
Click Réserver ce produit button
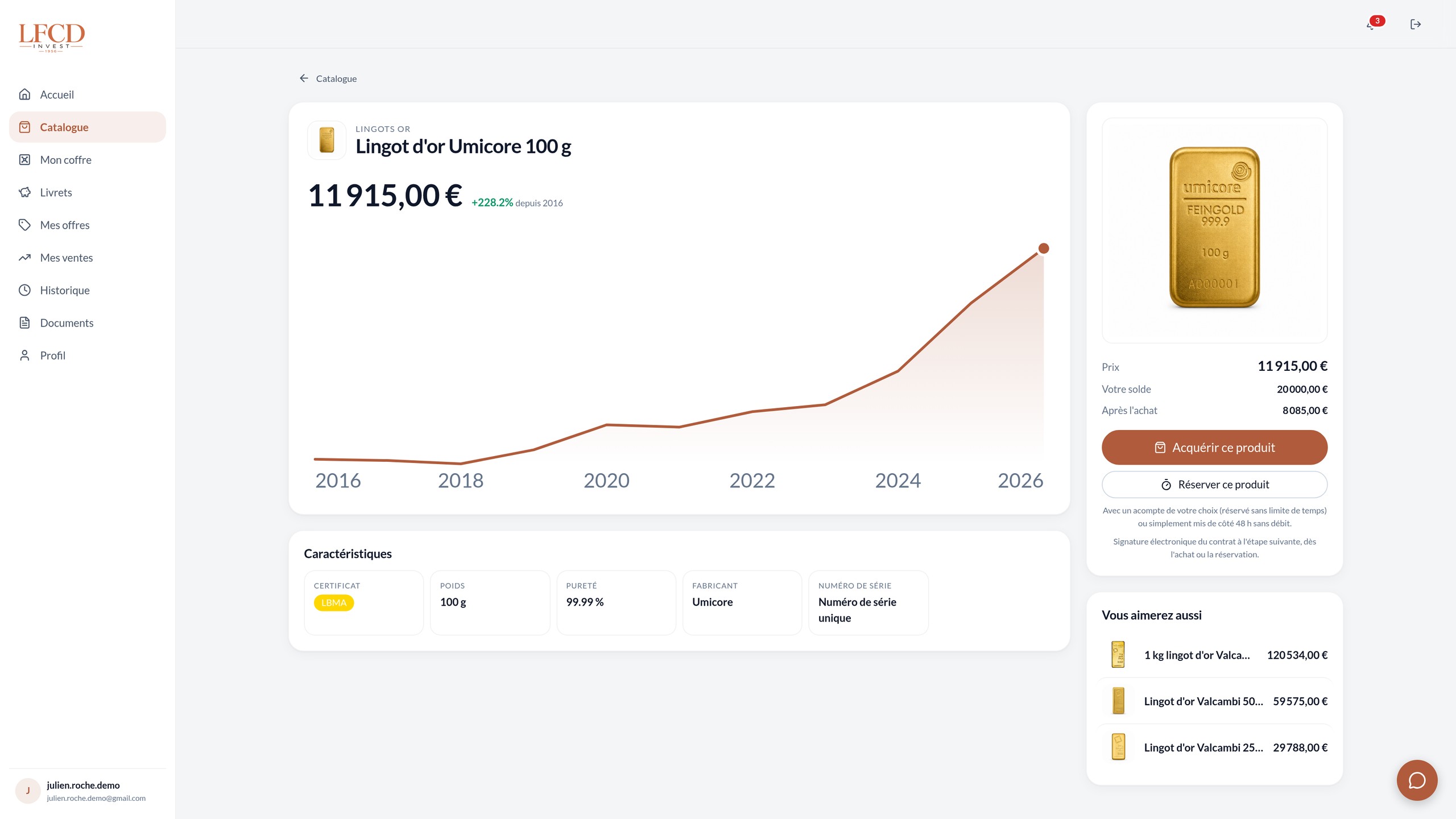[1214, 485]
